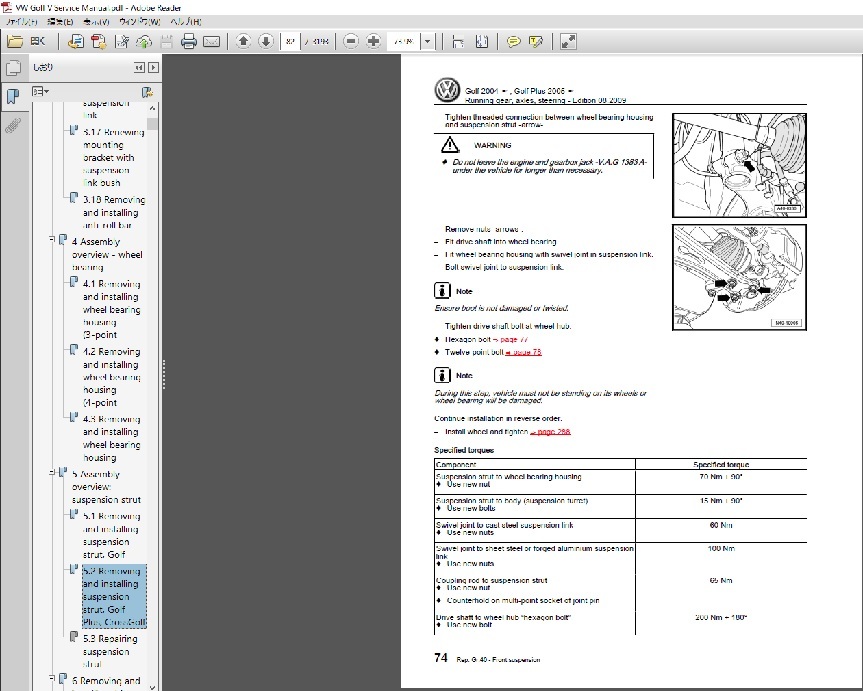This screenshot has height=691, width=863.
Task: Print the document with printer icon
Action: [189, 41]
